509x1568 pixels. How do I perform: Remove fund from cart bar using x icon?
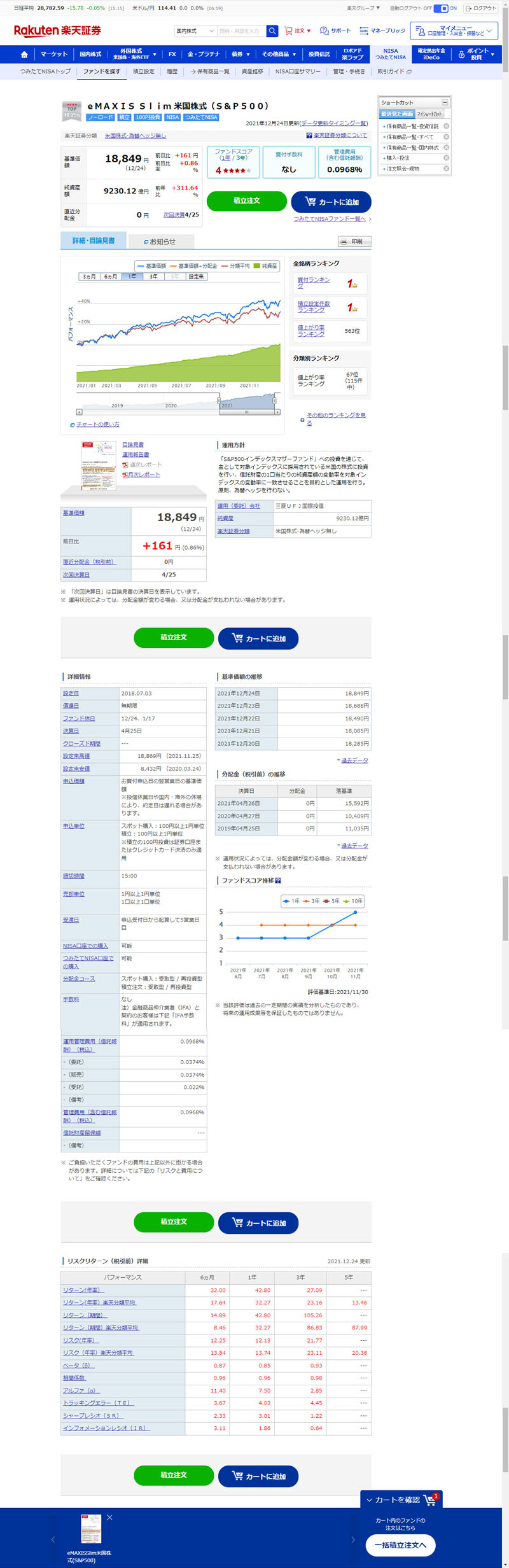click(109, 1518)
